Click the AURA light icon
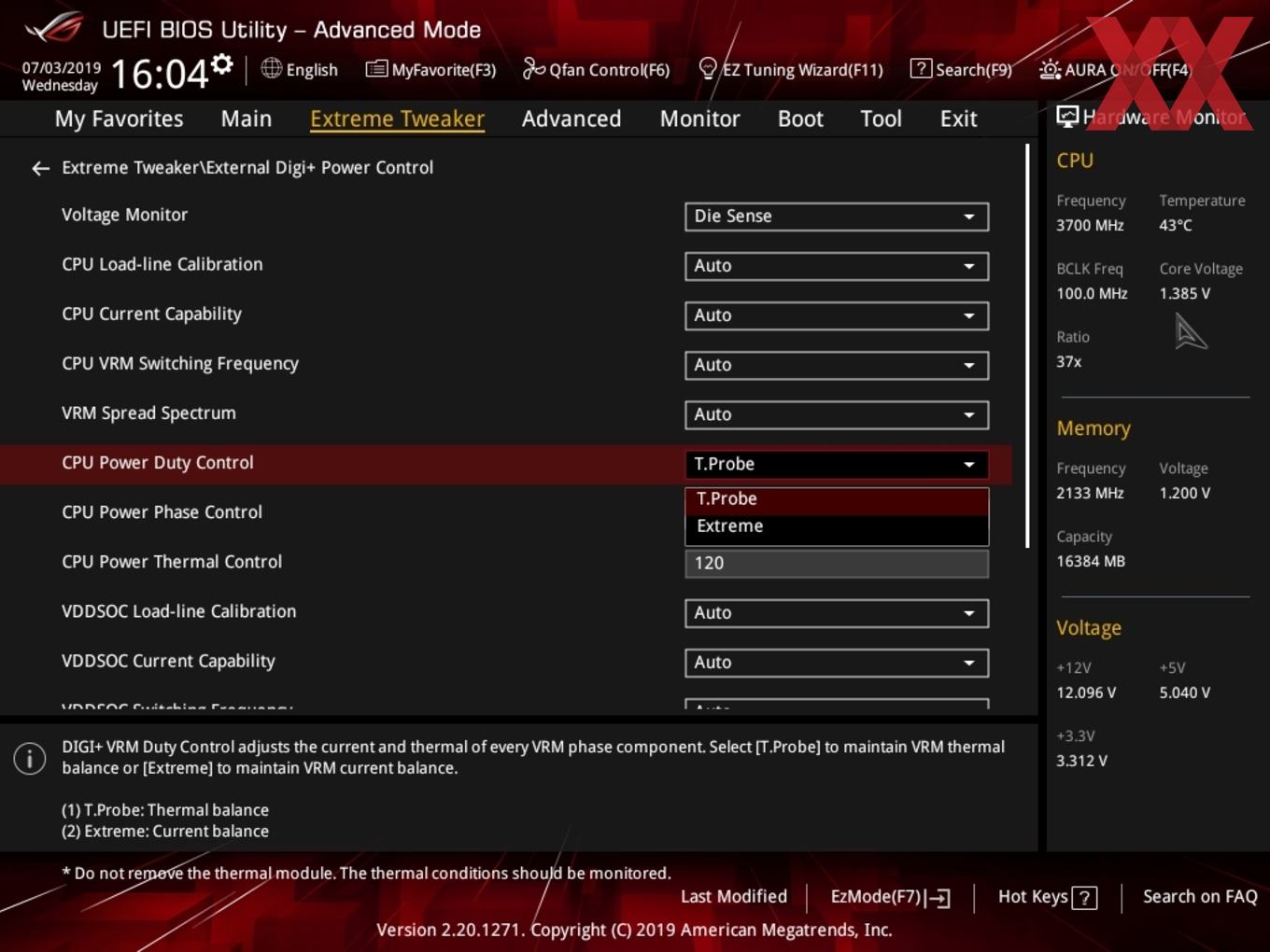 point(1050,69)
